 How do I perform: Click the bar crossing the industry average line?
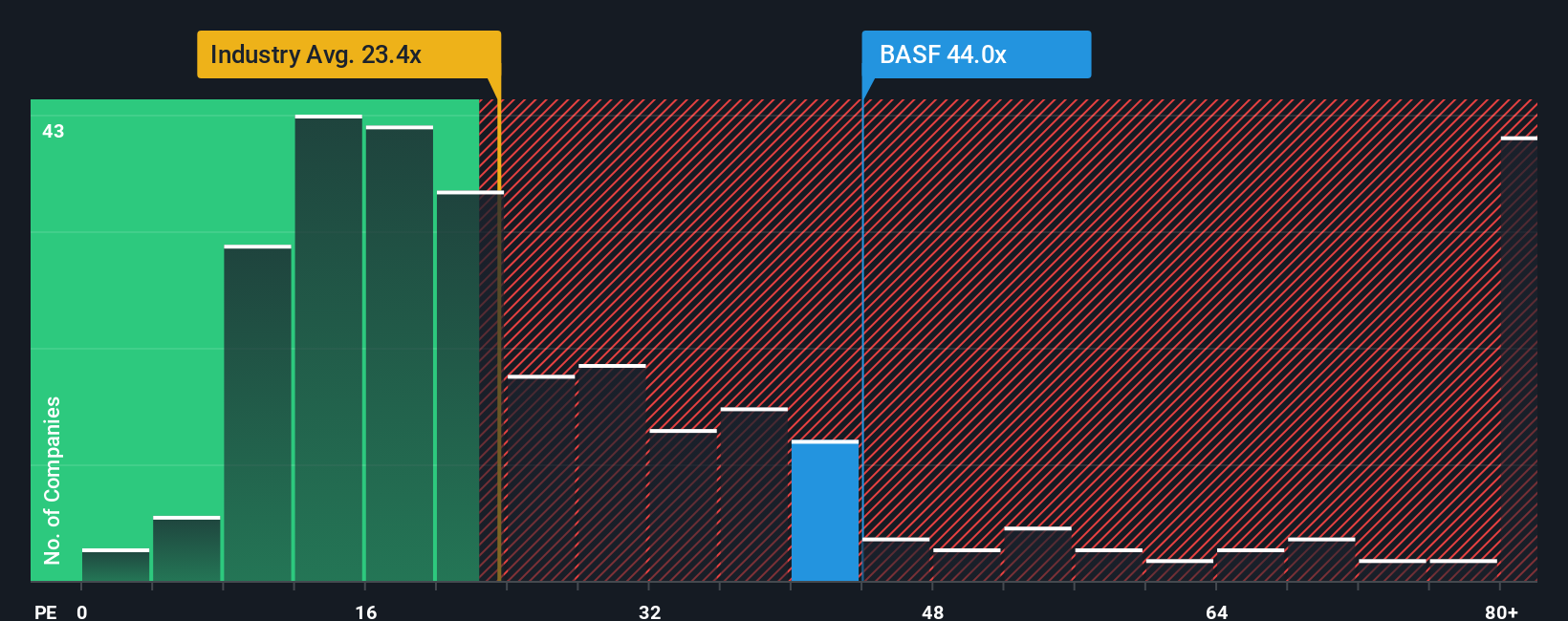click(x=470, y=386)
